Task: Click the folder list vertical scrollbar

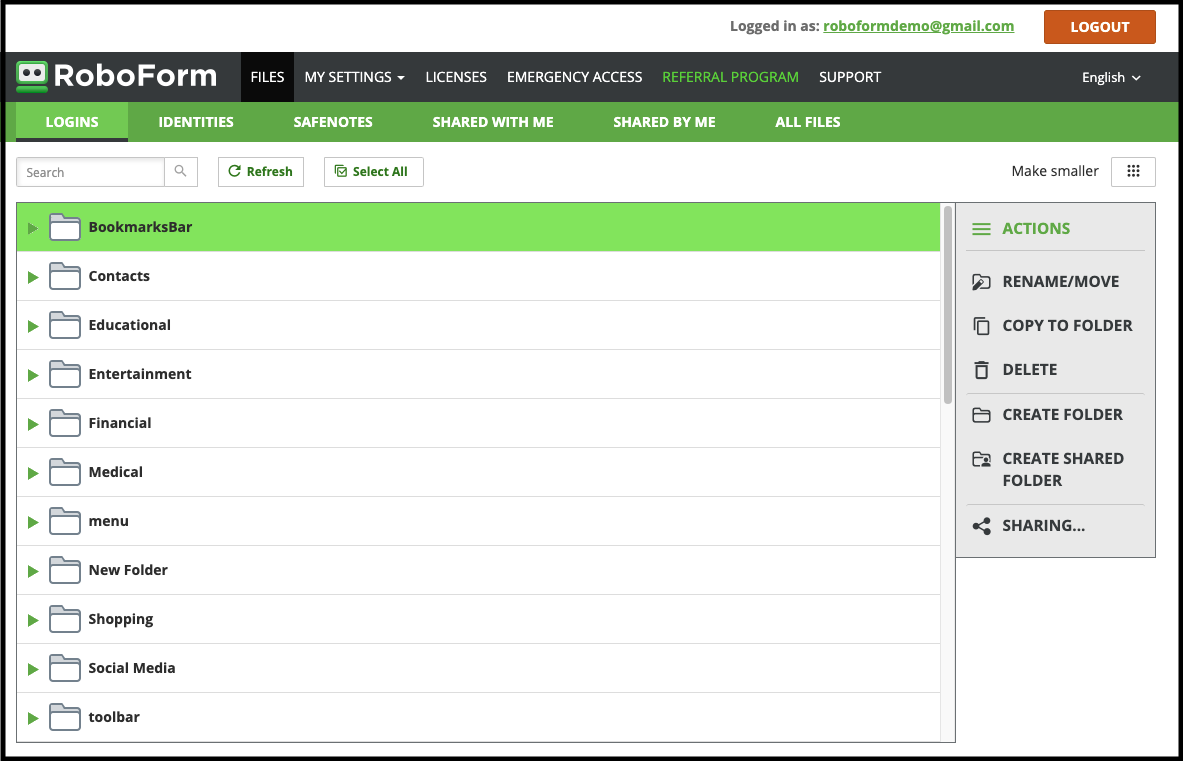Action: pos(948,304)
